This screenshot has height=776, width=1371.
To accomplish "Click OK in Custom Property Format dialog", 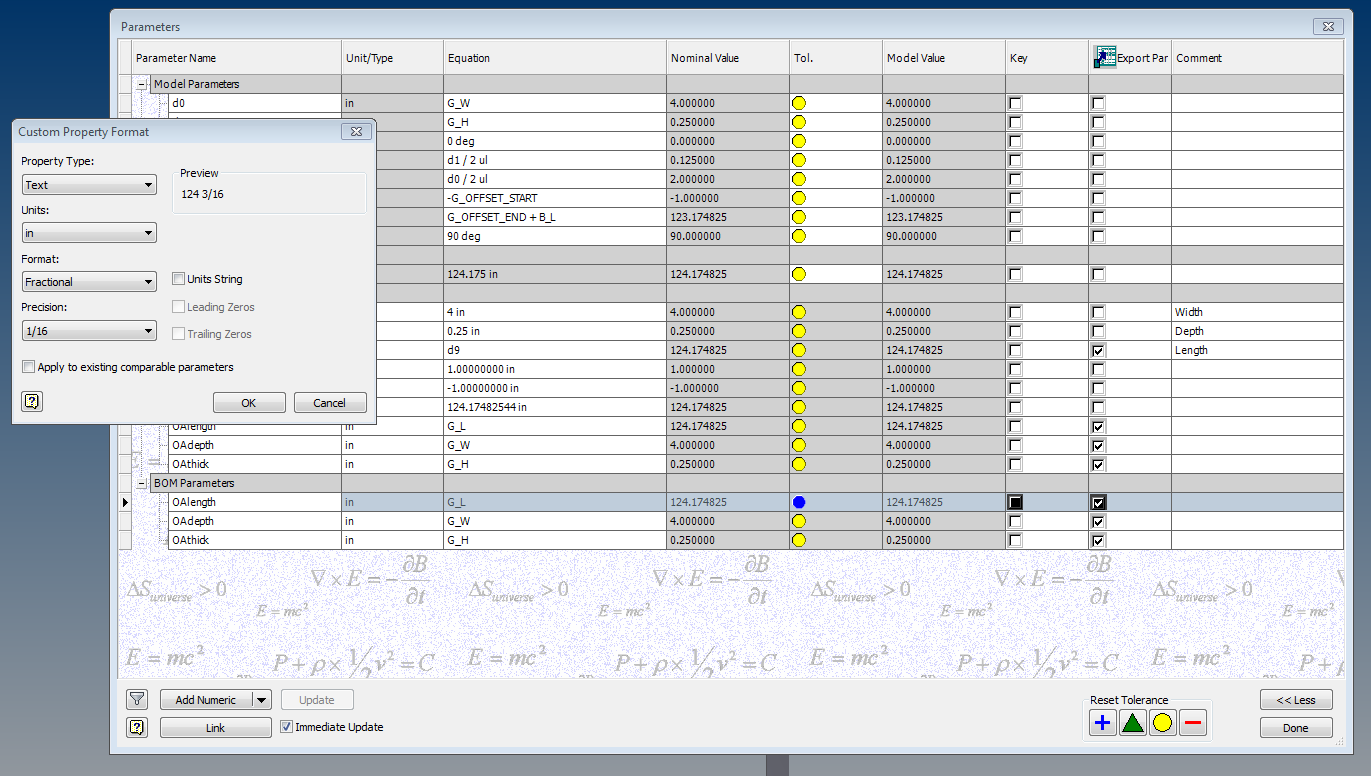I will [249, 402].
